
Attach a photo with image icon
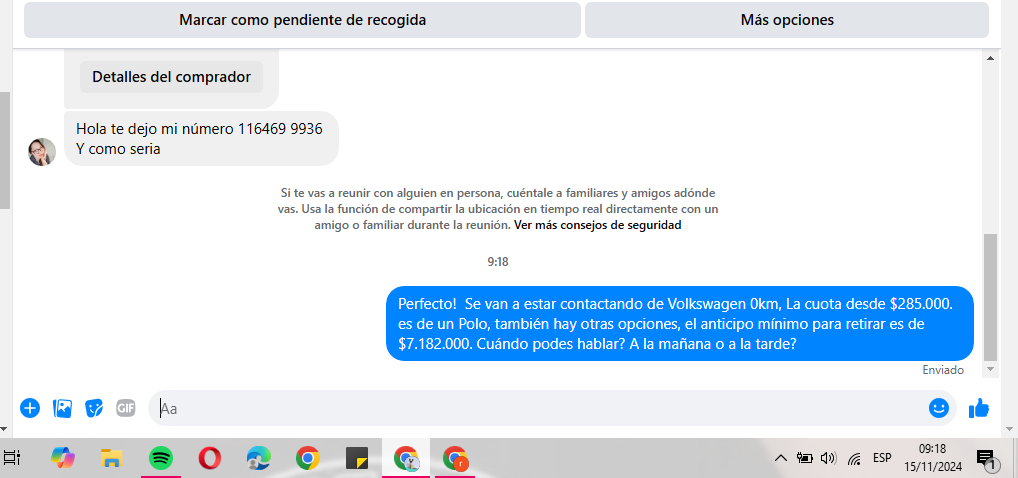tap(62, 408)
